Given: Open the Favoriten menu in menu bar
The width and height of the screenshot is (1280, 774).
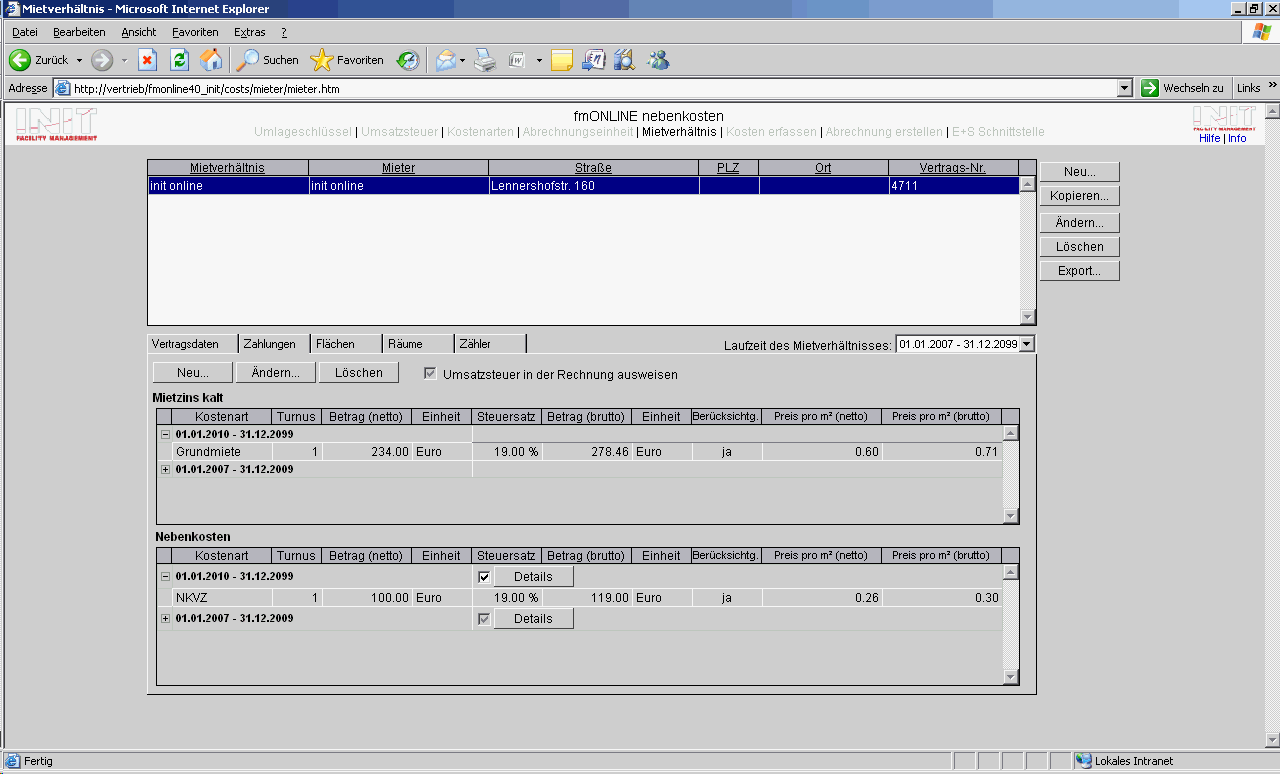Looking at the screenshot, I should click(x=195, y=32).
